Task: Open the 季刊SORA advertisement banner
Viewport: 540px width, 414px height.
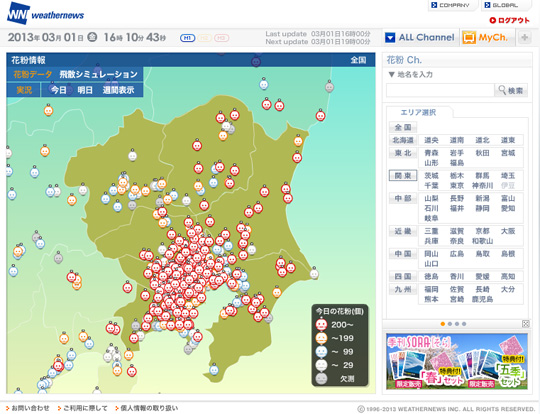Action: (457, 361)
